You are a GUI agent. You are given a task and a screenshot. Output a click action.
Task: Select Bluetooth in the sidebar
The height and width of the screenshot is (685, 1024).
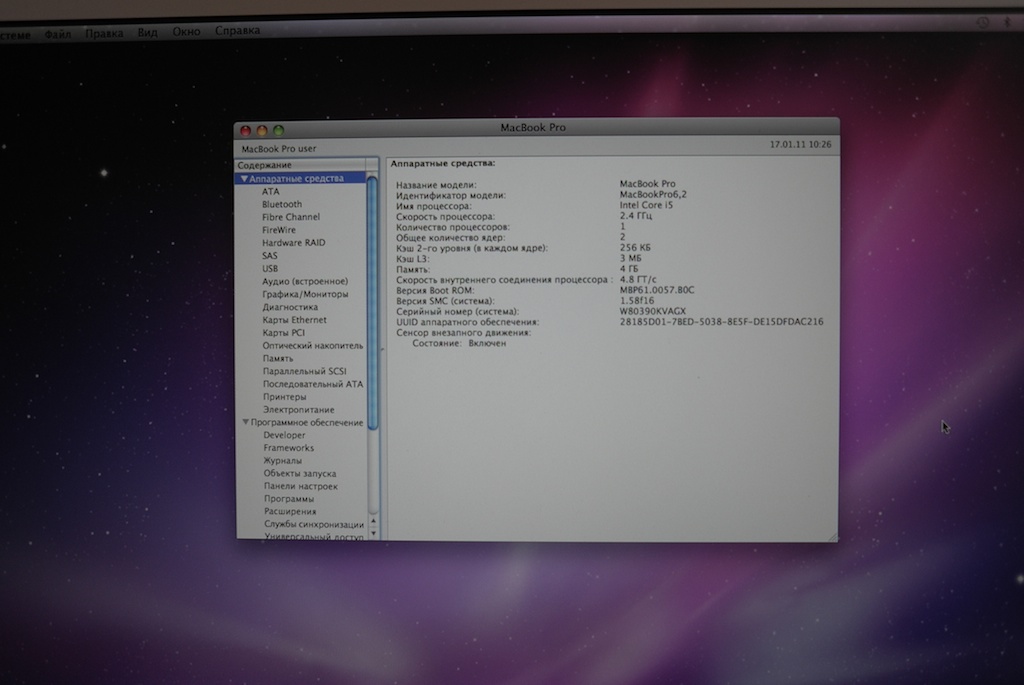281,204
